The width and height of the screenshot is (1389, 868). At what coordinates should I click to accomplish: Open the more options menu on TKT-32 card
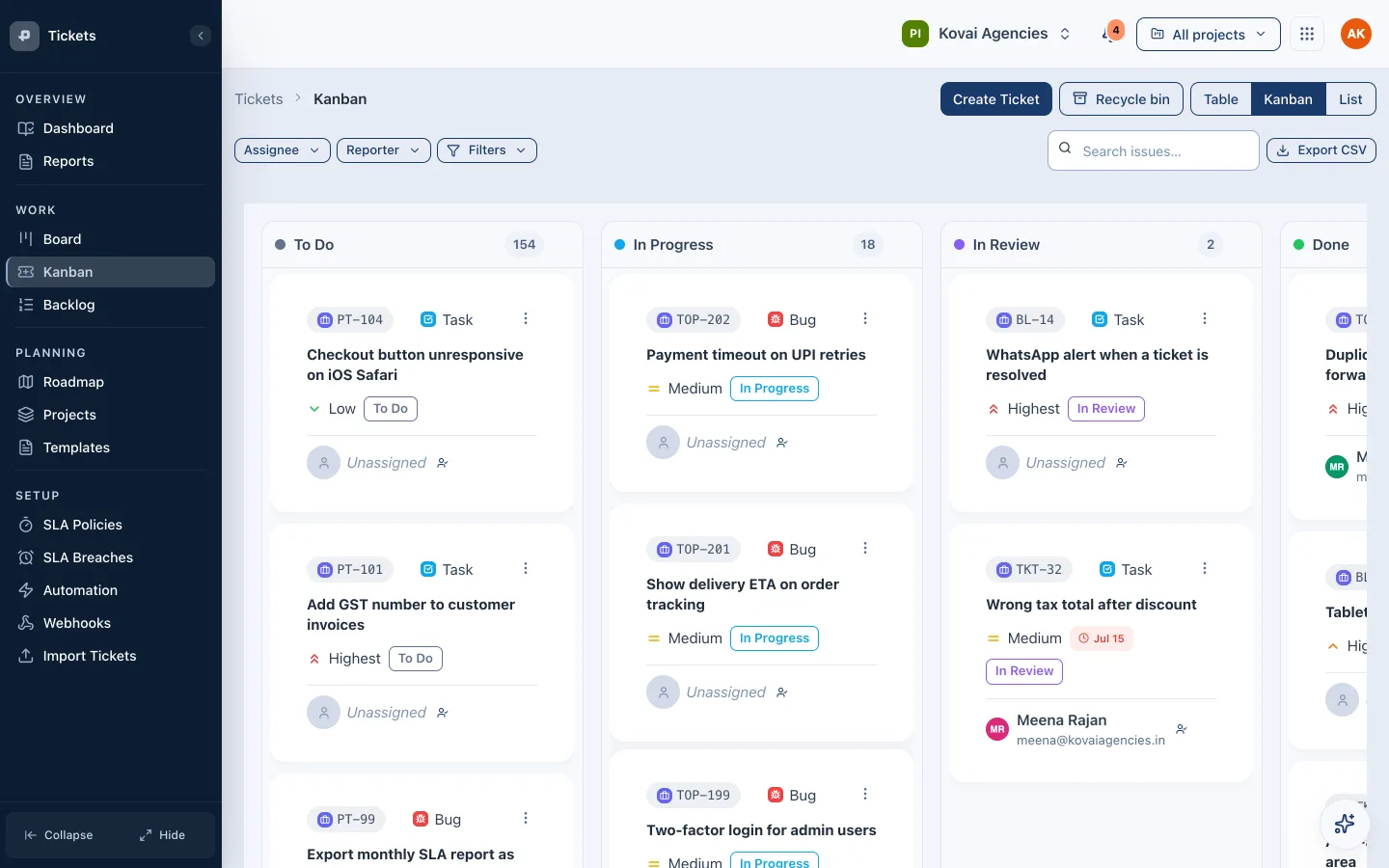pyautogui.click(x=1205, y=569)
